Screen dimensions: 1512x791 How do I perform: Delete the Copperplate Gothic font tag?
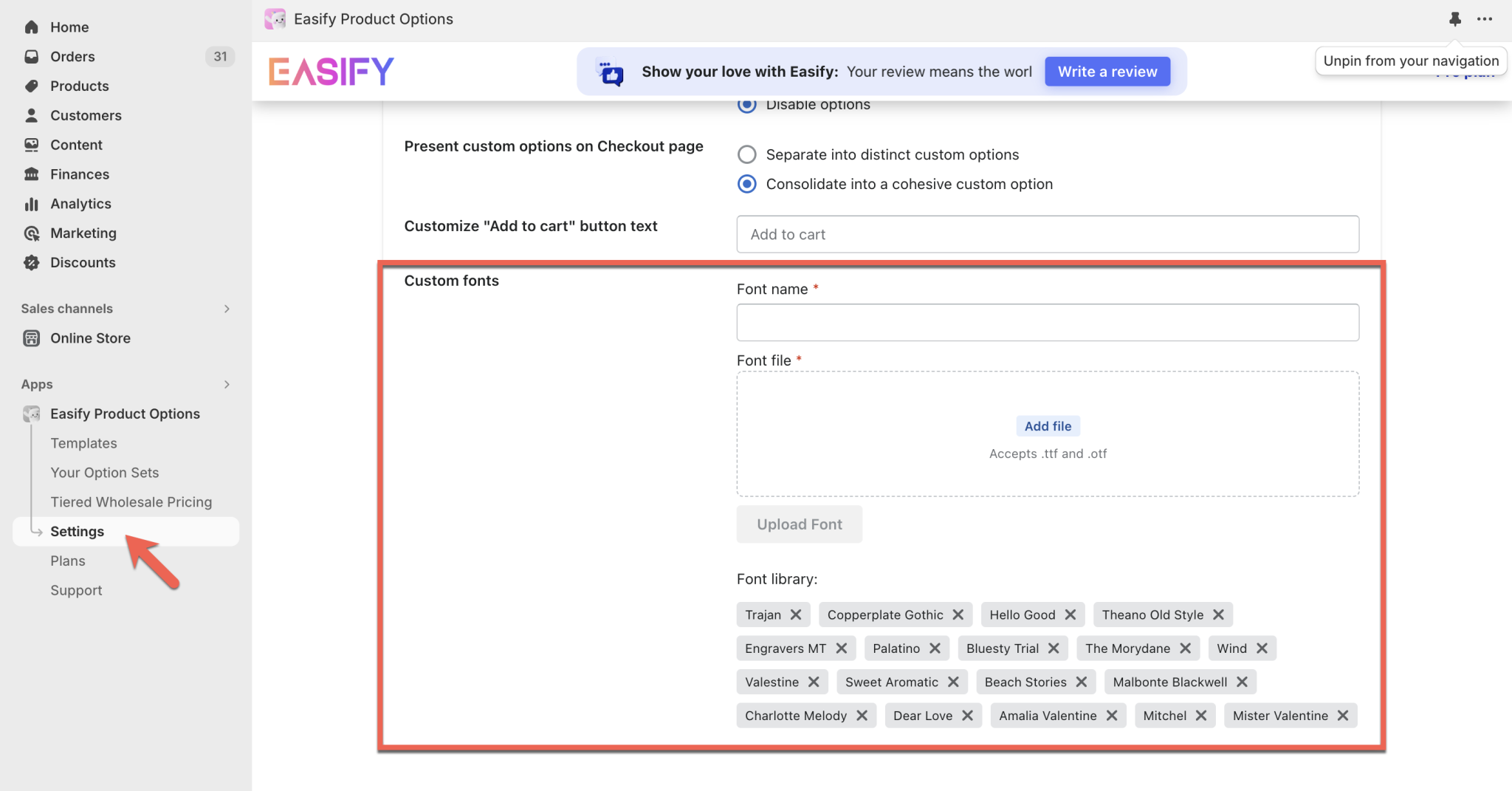tap(958, 614)
